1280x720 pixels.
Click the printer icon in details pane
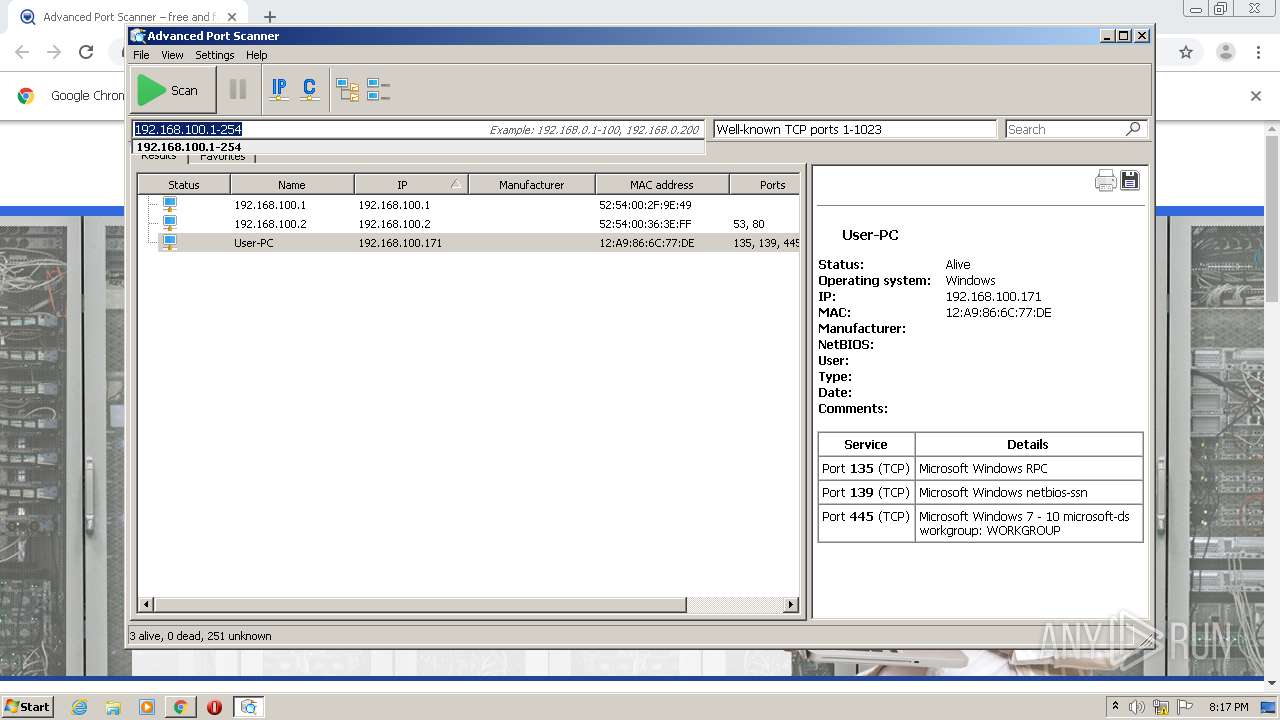coord(1105,180)
